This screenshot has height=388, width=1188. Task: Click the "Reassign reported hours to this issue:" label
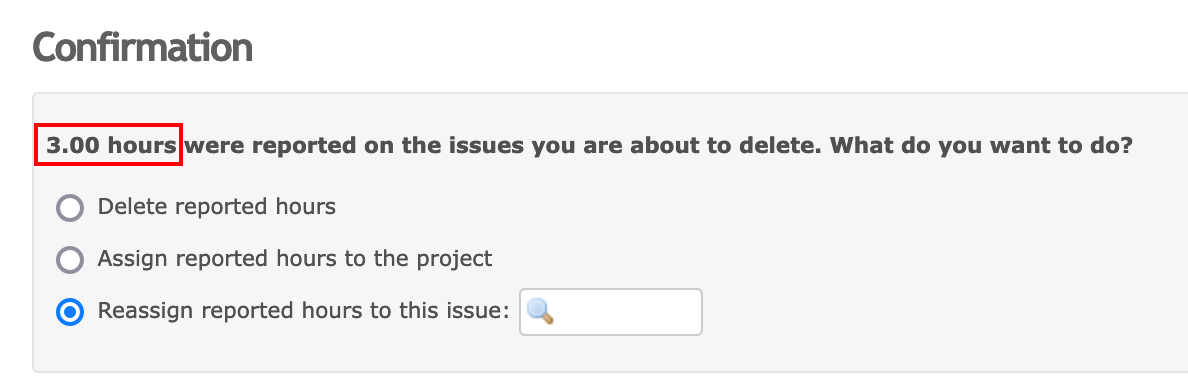coord(303,311)
